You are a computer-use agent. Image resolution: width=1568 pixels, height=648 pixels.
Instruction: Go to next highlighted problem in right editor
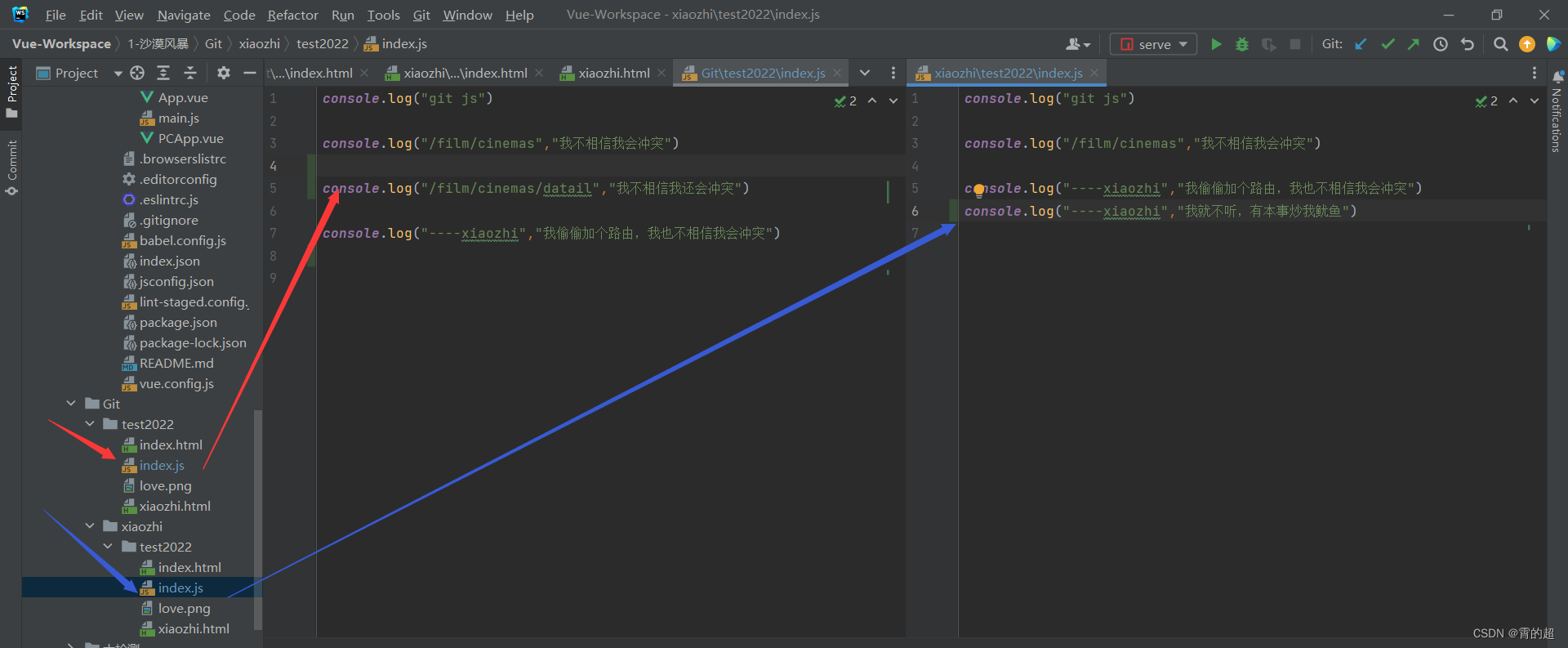(1535, 101)
